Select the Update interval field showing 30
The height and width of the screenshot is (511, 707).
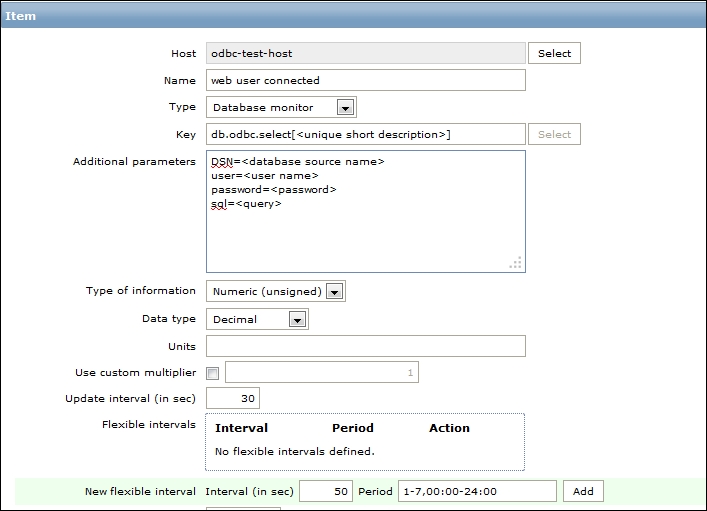[232, 399]
